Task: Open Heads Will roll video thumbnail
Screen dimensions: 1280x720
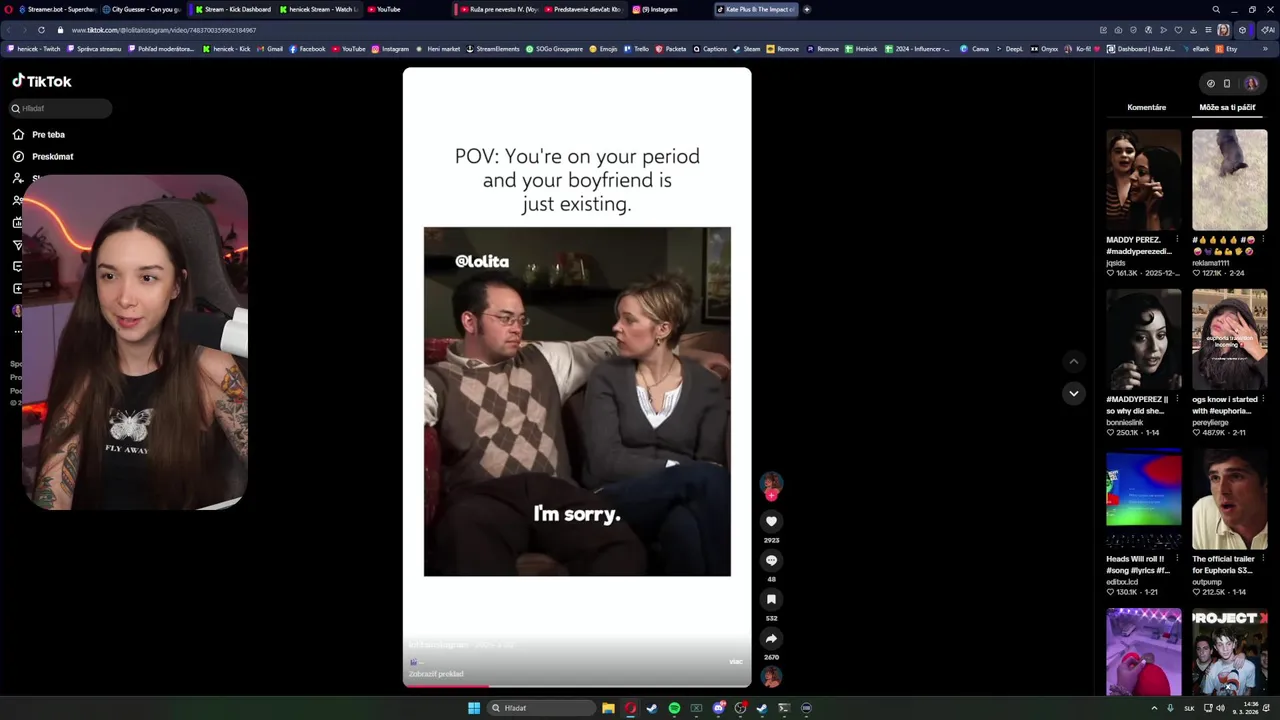Action: point(1144,499)
